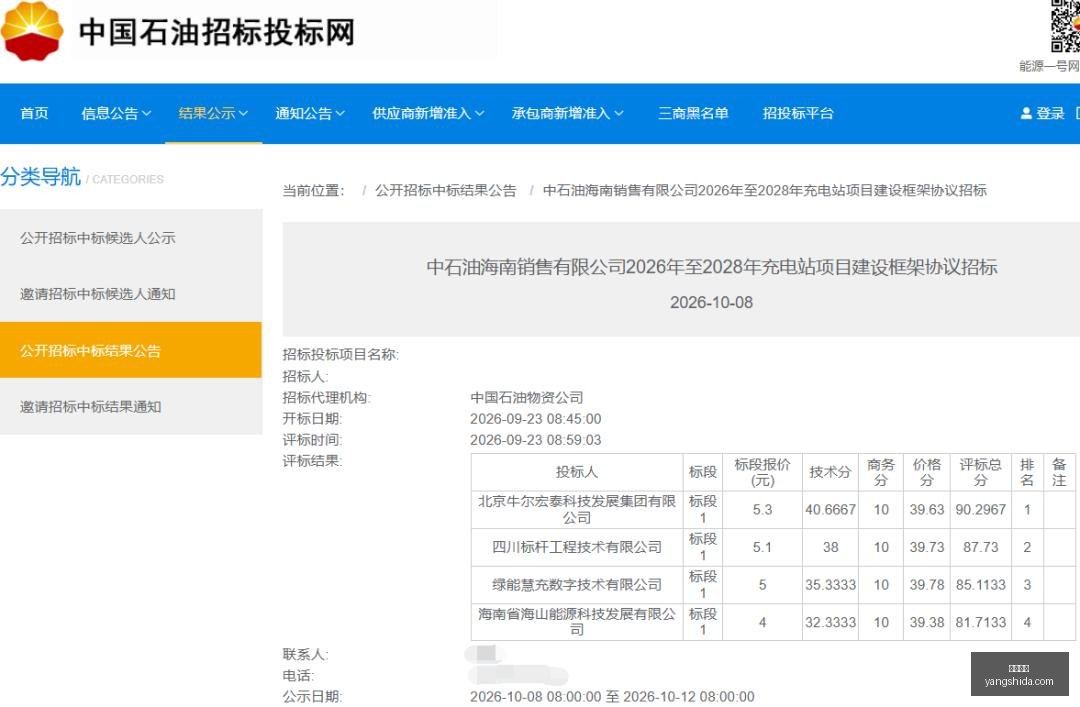Click table header 投标人
This screenshot has height=707, width=1080.
tap(577, 472)
